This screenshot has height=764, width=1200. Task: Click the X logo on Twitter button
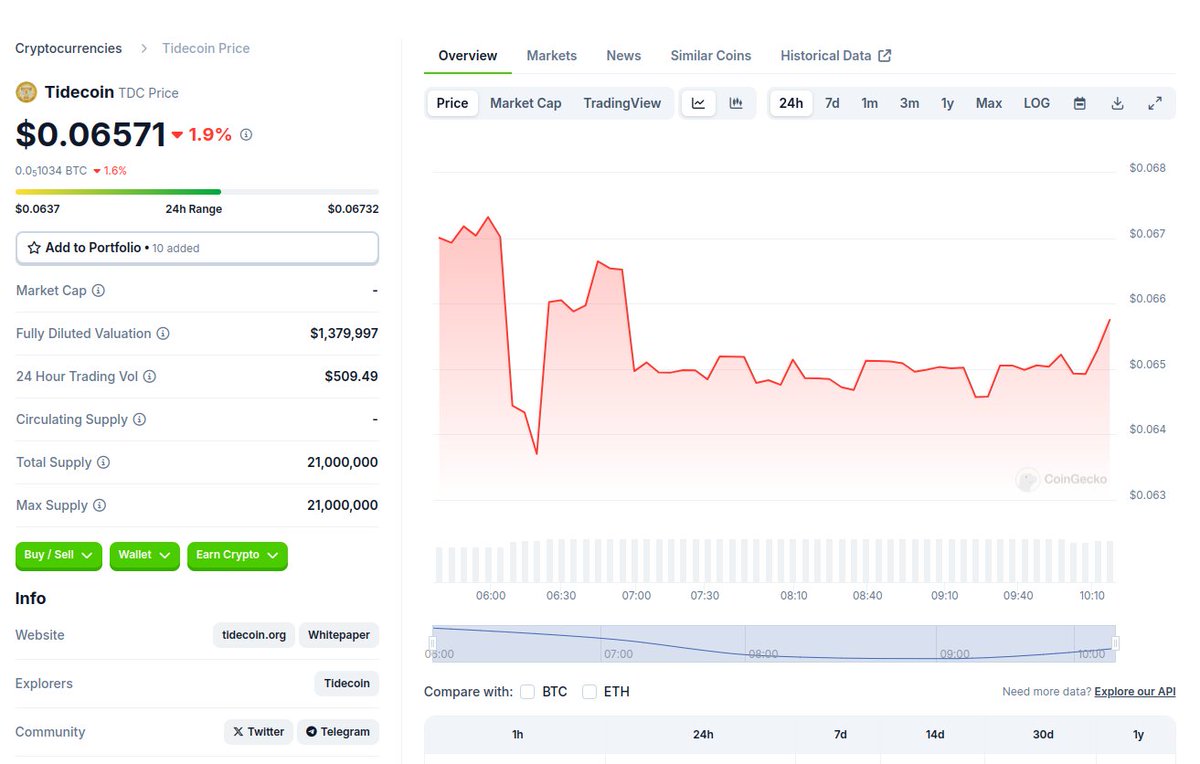click(238, 732)
